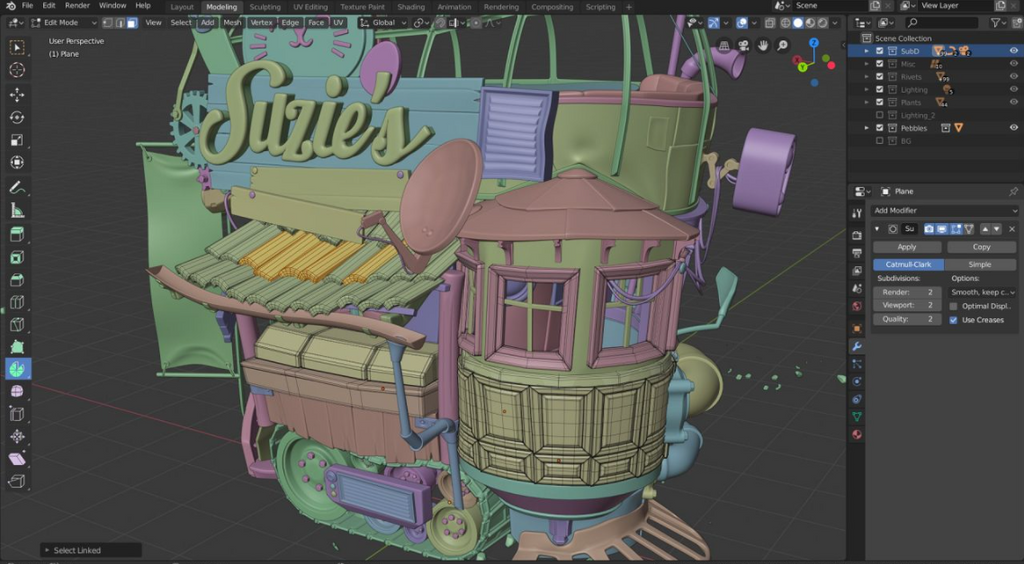
Task: Select the Shrink/Fatten tool
Action: [x=17, y=437]
